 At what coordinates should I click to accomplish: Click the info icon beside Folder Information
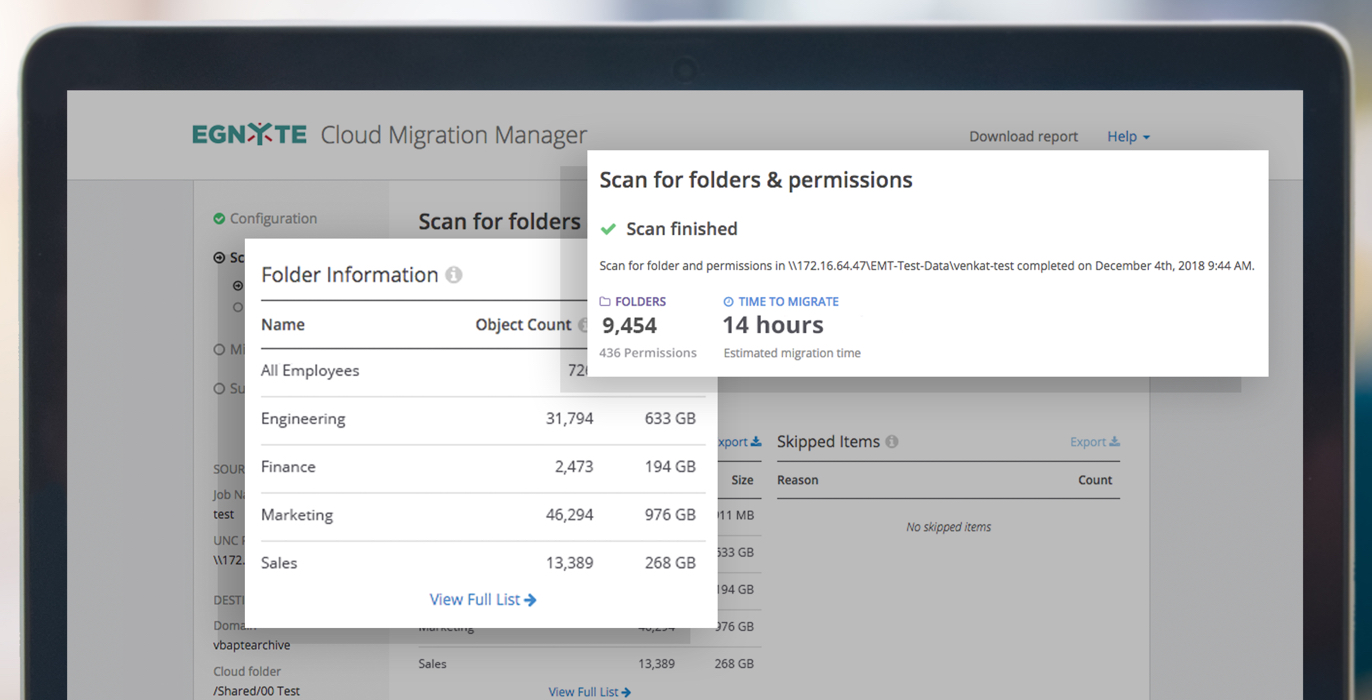coord(454,275)
